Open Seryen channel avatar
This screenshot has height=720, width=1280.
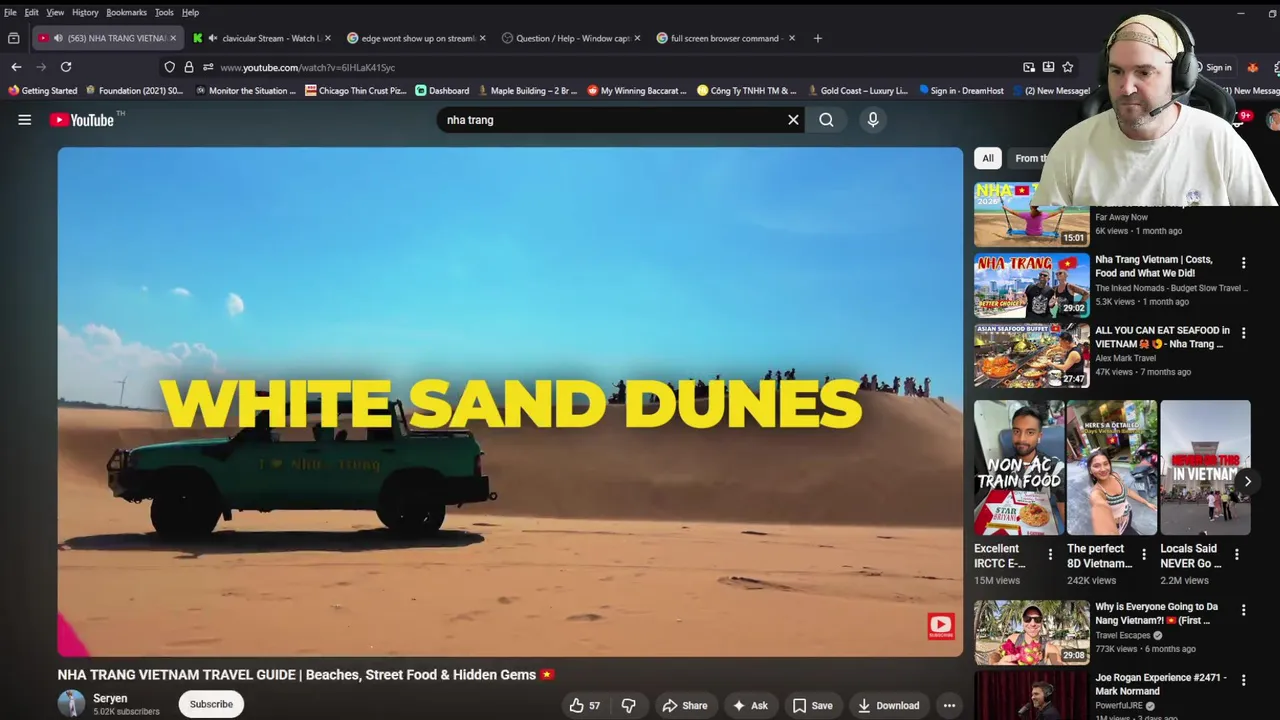click(71, 704)
